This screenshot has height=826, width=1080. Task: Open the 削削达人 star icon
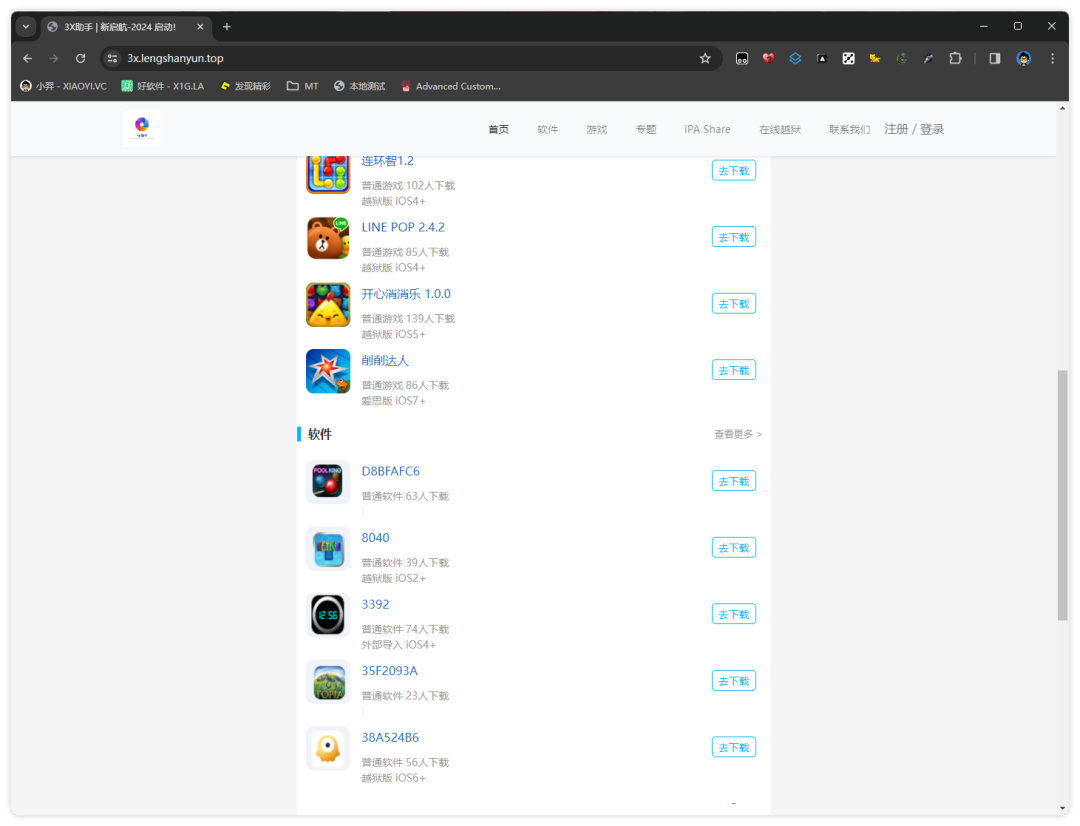pyautogui.click(x=328, y=371)
